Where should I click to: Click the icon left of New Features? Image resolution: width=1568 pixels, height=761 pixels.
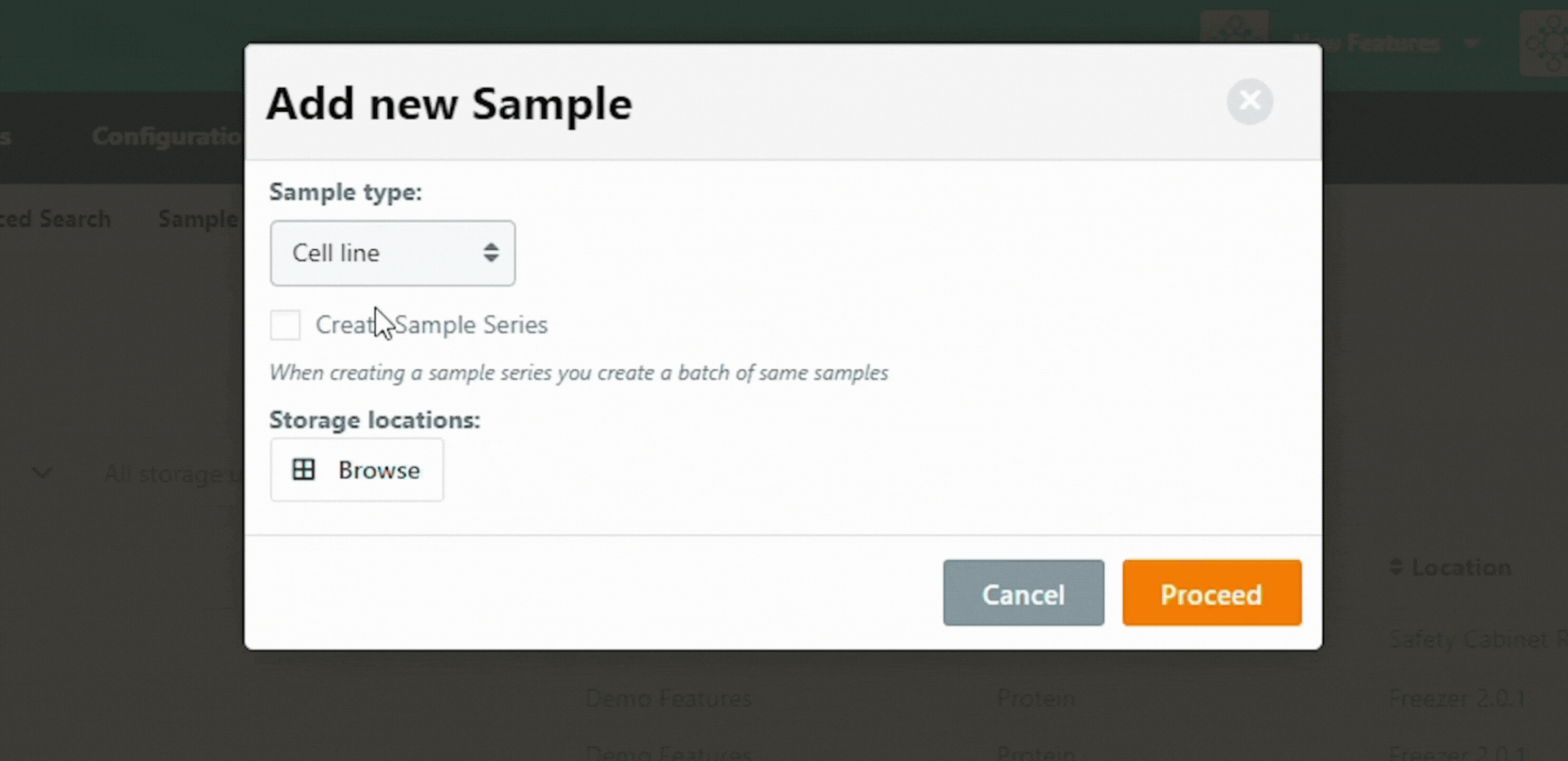(x=1234, y=33)
